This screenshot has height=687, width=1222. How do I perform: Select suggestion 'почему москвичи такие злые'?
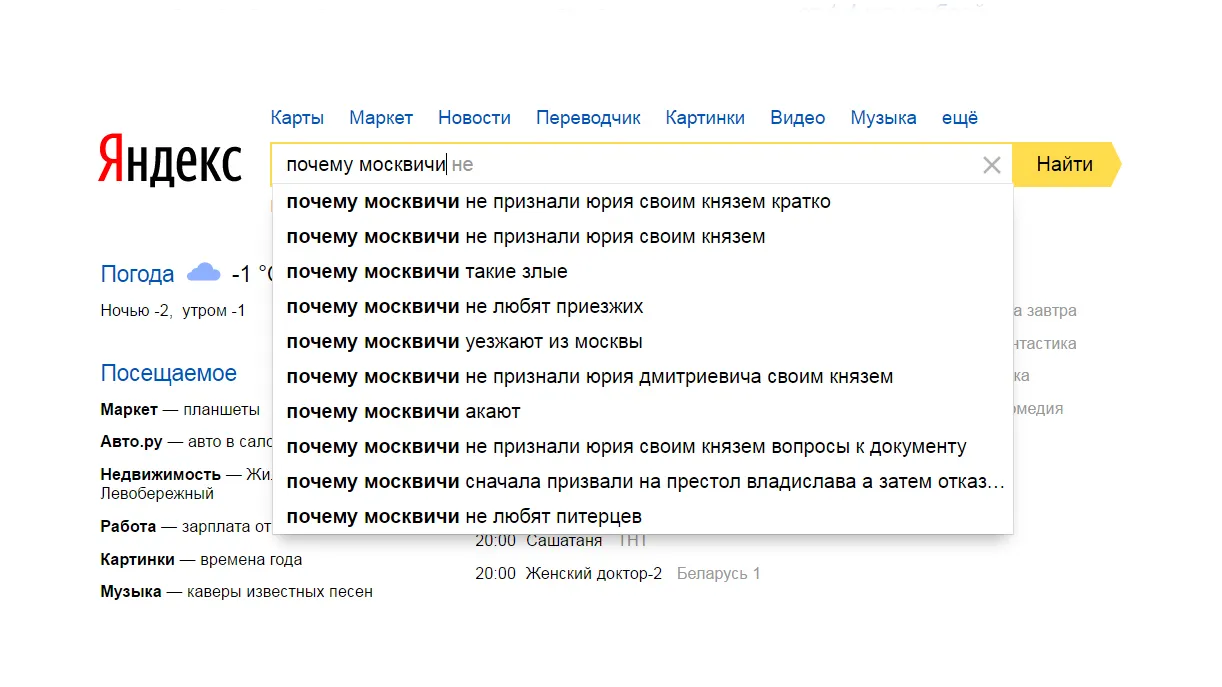(x=642, y=272)
